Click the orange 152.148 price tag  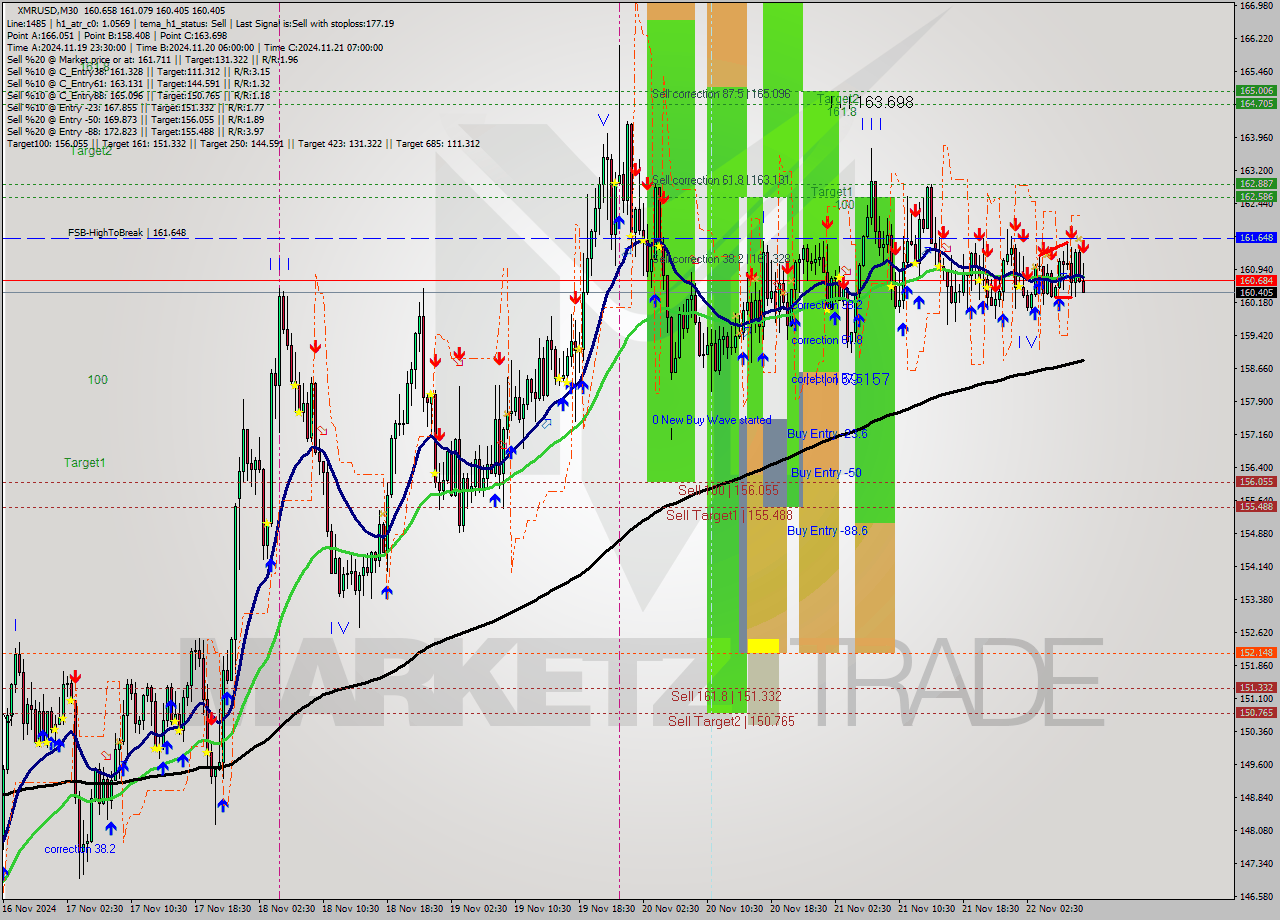point(1256,653)
